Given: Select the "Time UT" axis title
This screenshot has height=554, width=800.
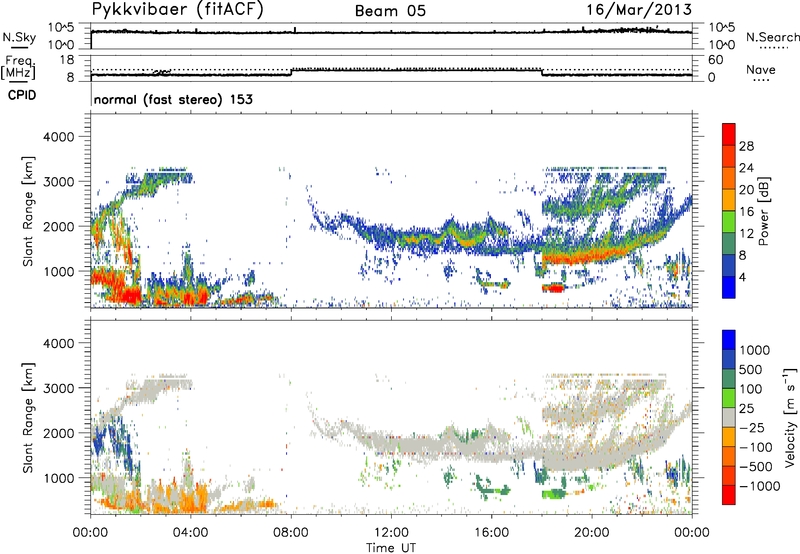Looking at the screenshot, I should pos(391,548).
